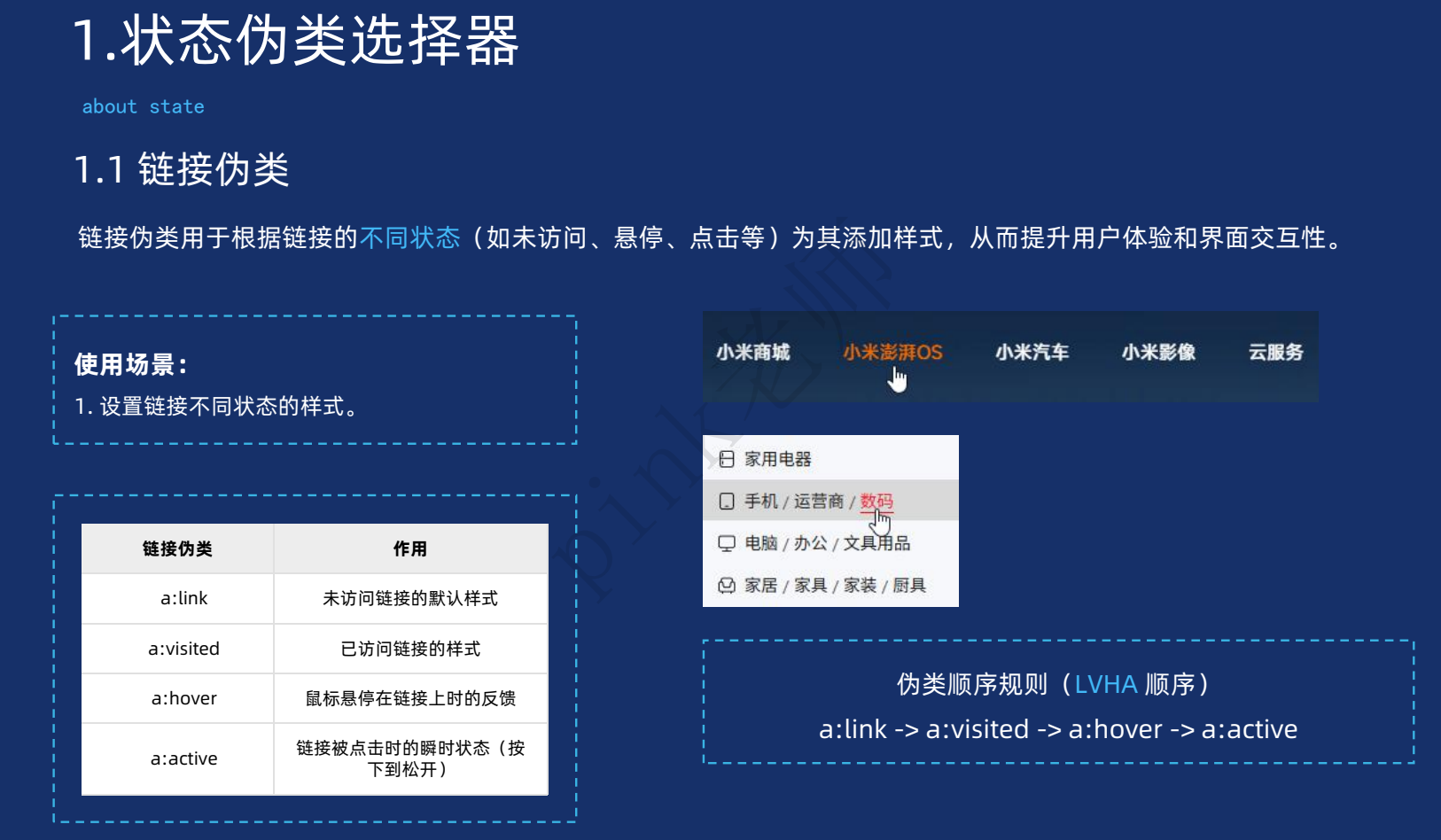The height and width of the screenshot is (840, 1441).
Task: Click 文具用品 in the category menu
Action: 876,543
